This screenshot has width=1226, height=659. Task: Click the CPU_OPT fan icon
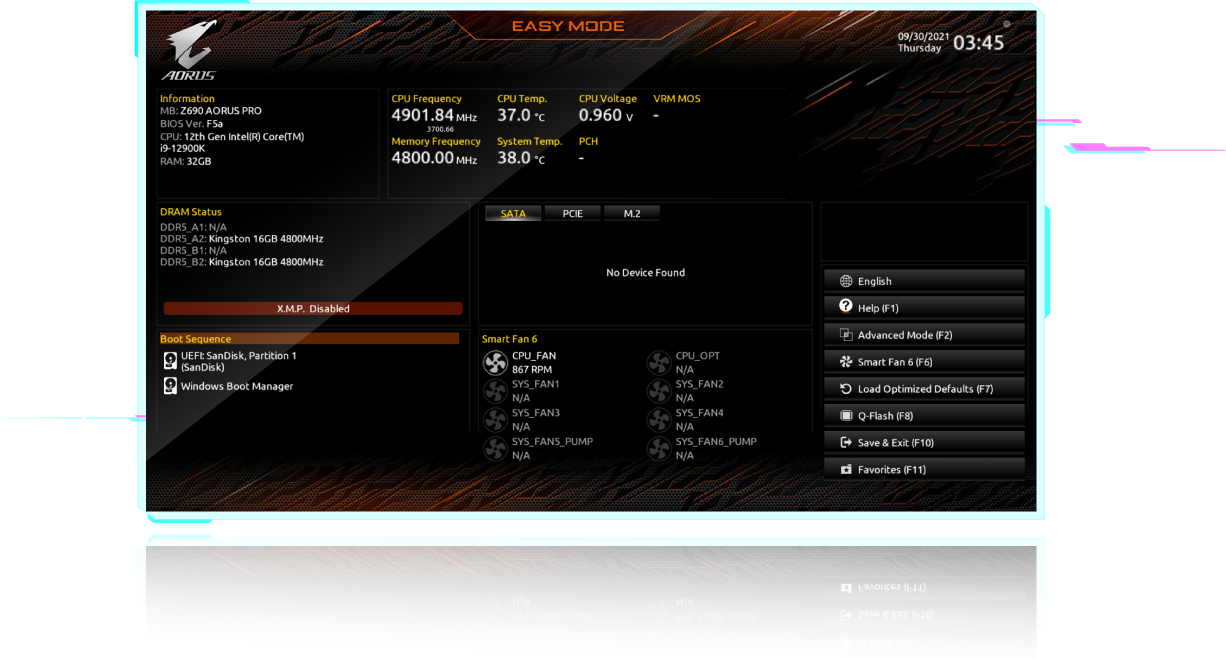tap(658, 363)
